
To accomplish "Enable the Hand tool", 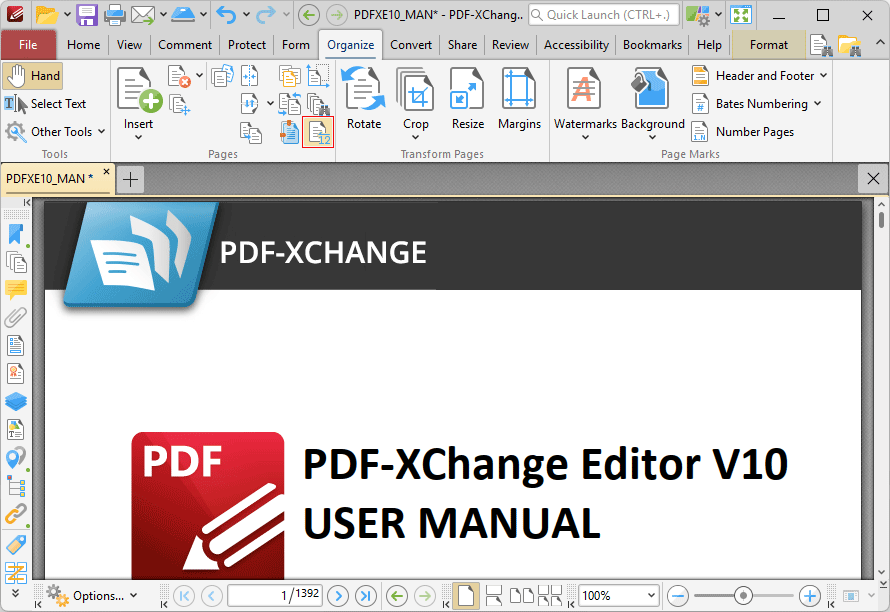I will pos(33,76).
